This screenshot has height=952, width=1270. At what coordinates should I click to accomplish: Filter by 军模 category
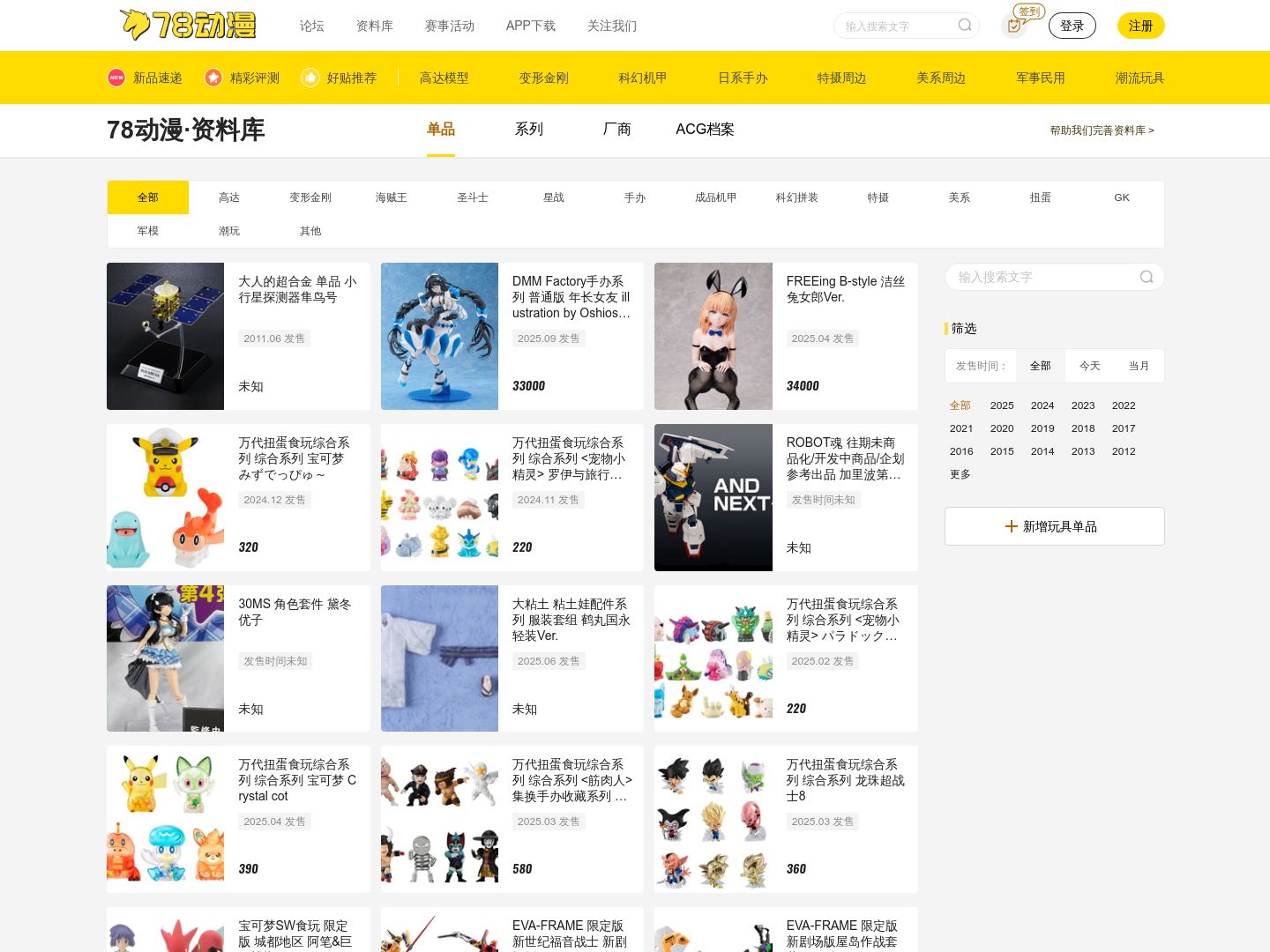(x=148, y=231)
